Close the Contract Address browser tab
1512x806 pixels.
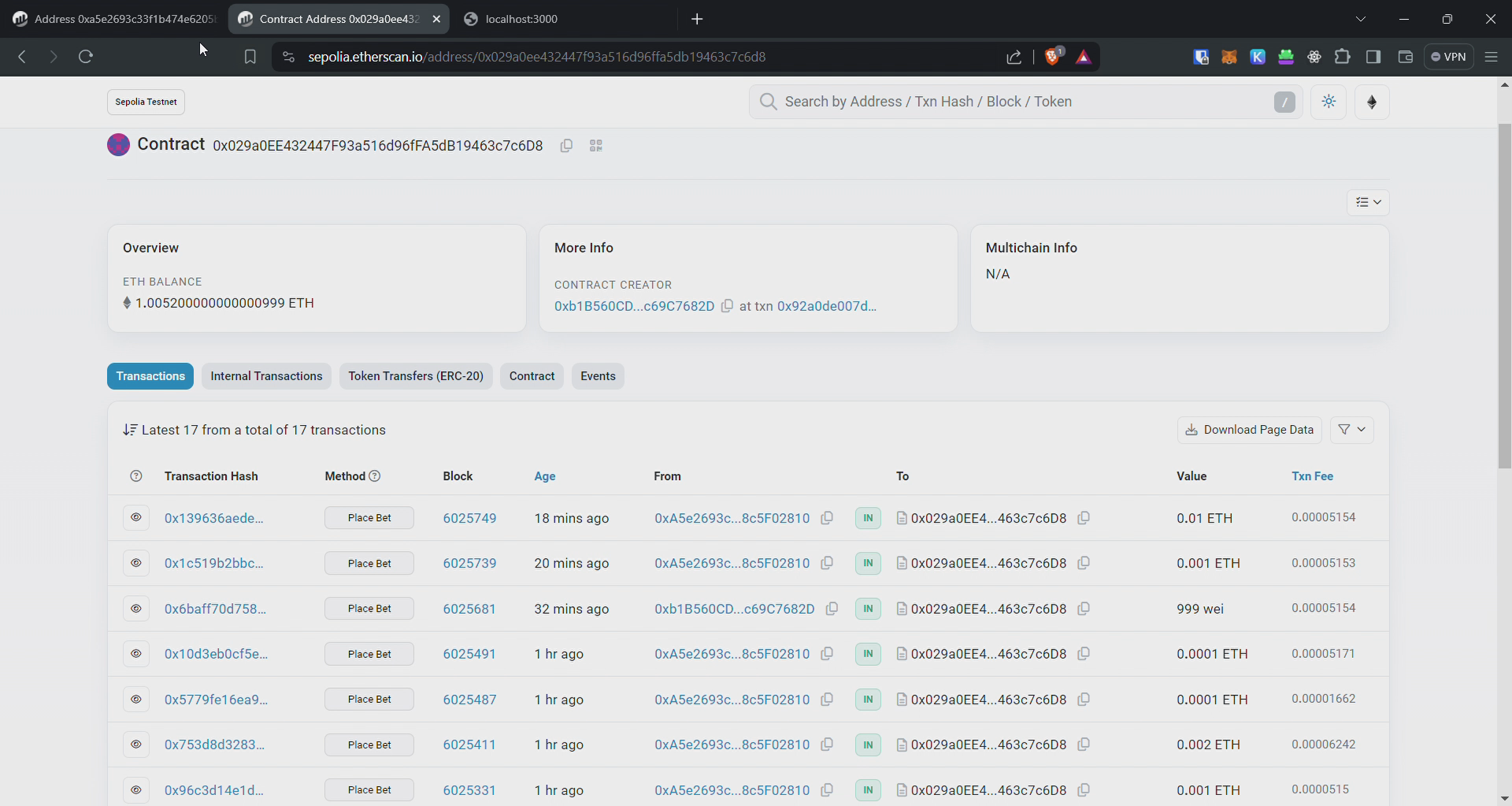(x=436, y=19)
